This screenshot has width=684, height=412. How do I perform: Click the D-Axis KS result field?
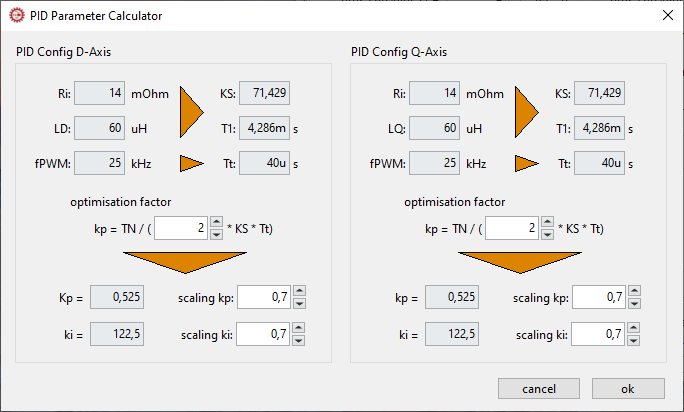264,93
